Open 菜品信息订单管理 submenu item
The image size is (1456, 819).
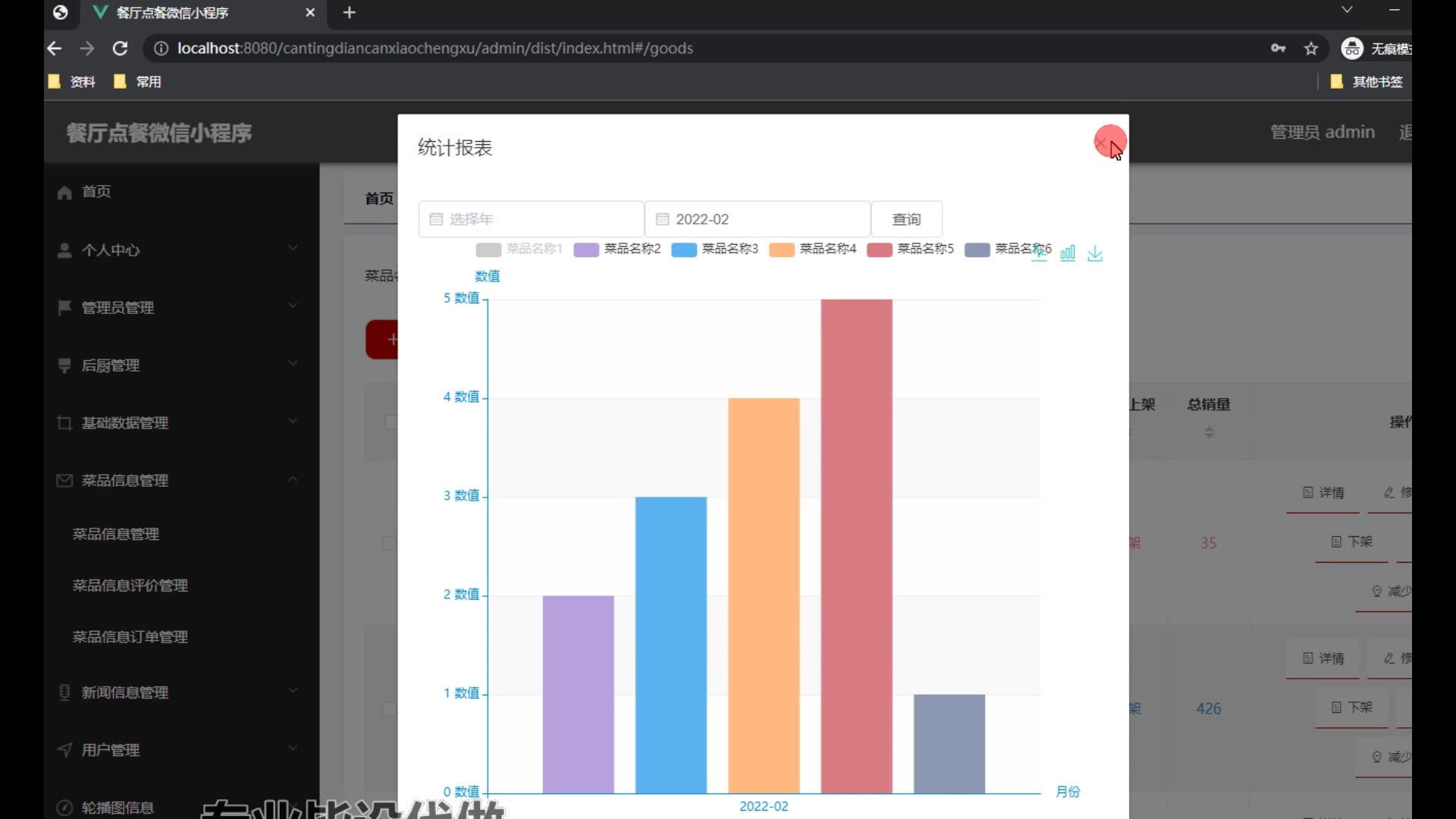[x=130, y=637]
